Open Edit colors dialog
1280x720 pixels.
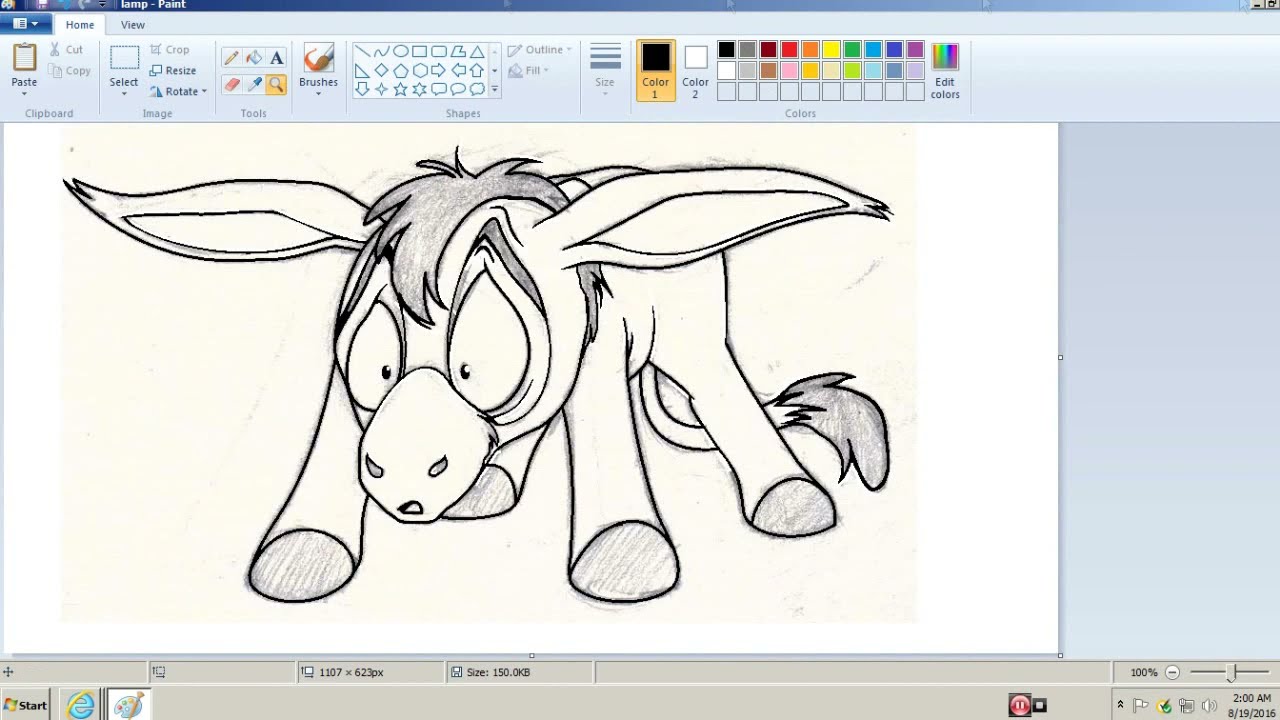(x=945, y=70)
